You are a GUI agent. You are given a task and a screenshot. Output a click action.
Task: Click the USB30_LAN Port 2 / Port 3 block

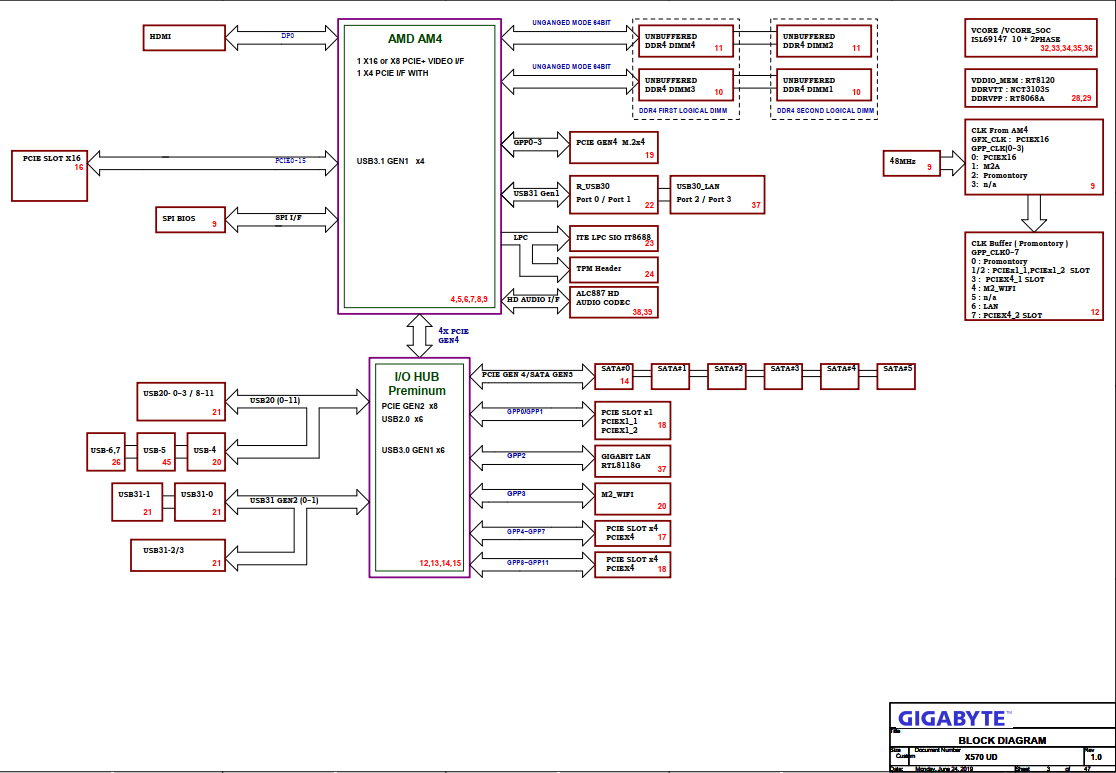(717, 194)
